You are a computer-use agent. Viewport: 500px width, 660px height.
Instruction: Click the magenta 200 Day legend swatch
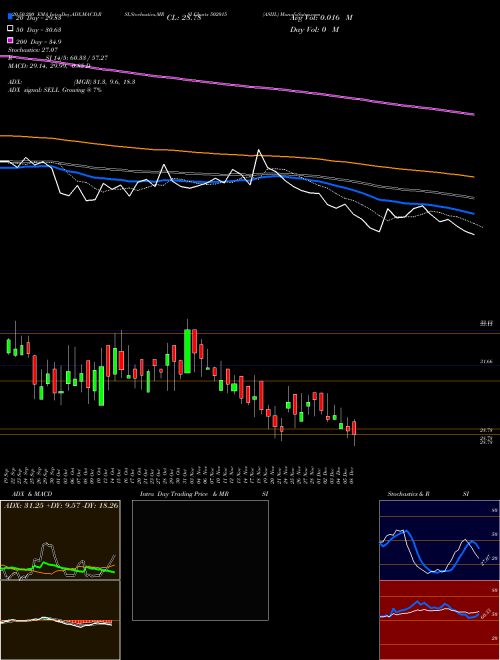(x=10, y=40)
